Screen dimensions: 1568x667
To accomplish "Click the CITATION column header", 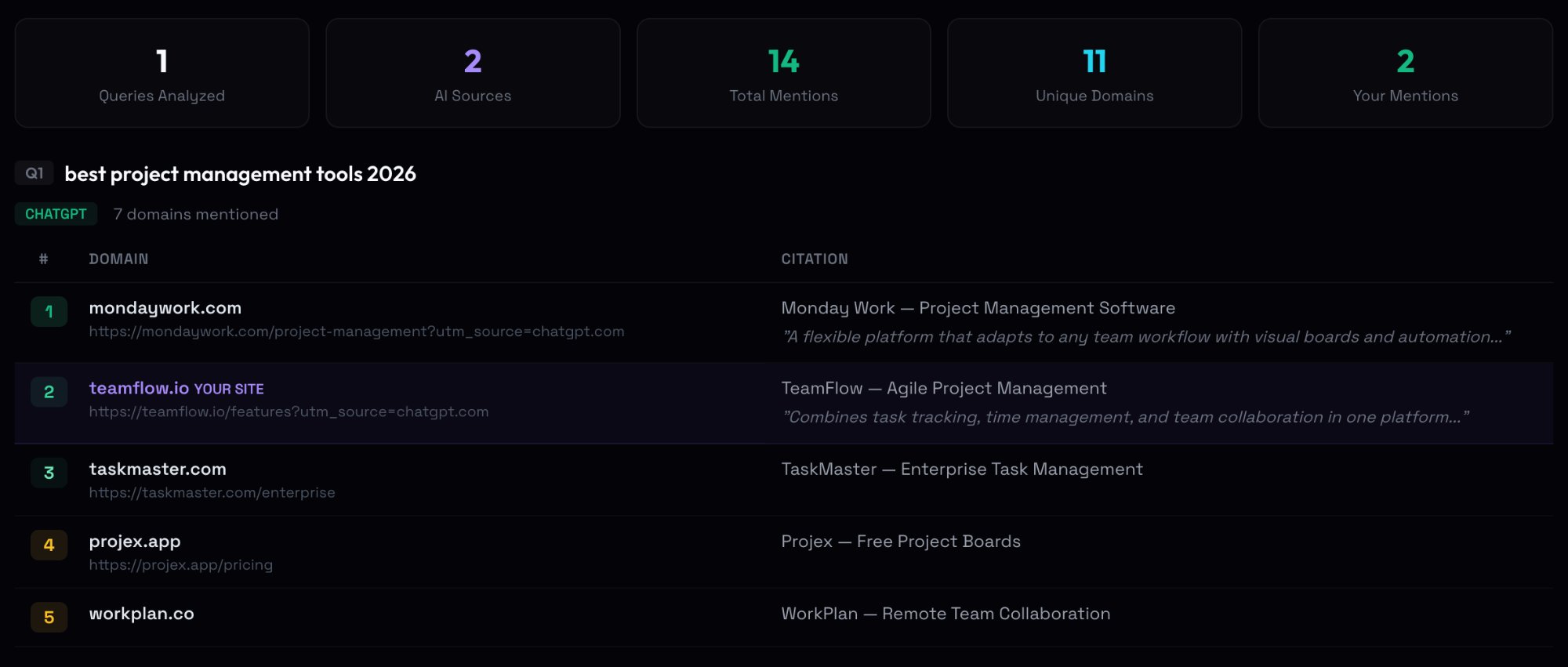I will pyautogui.click(x=814, y=259).
